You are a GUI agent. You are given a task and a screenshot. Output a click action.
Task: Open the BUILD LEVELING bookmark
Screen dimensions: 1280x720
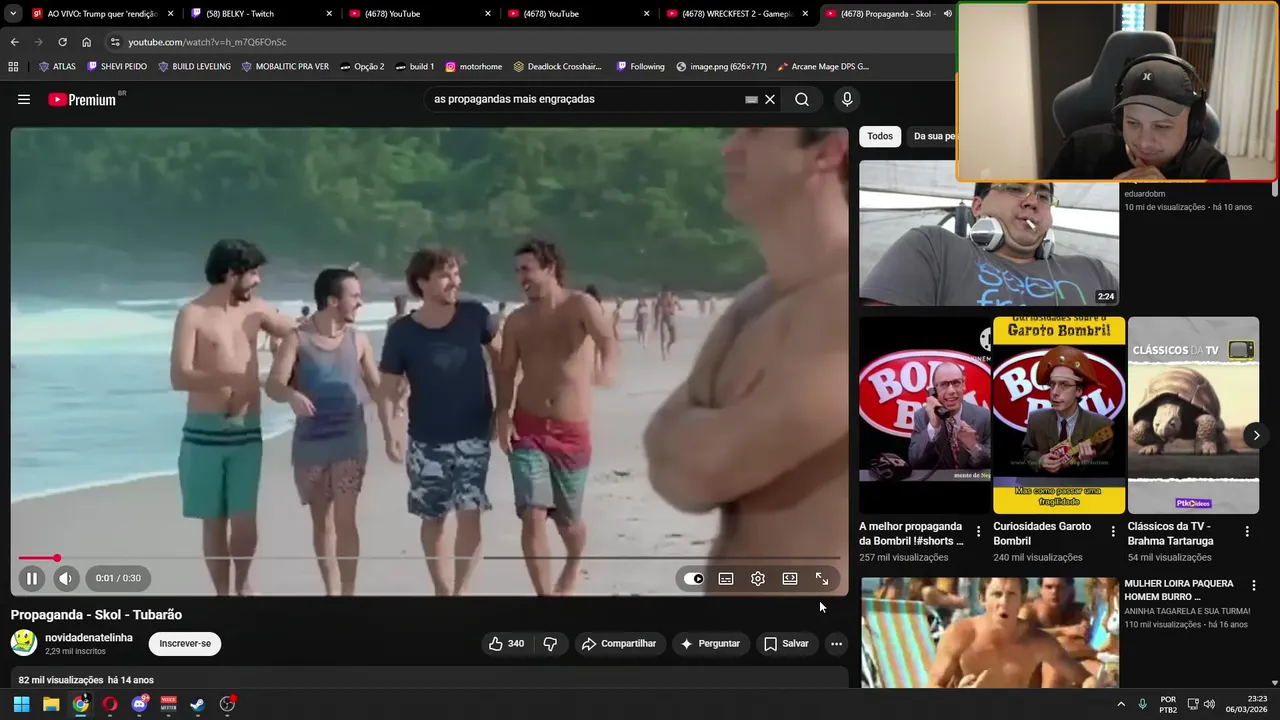coord(194,66)
